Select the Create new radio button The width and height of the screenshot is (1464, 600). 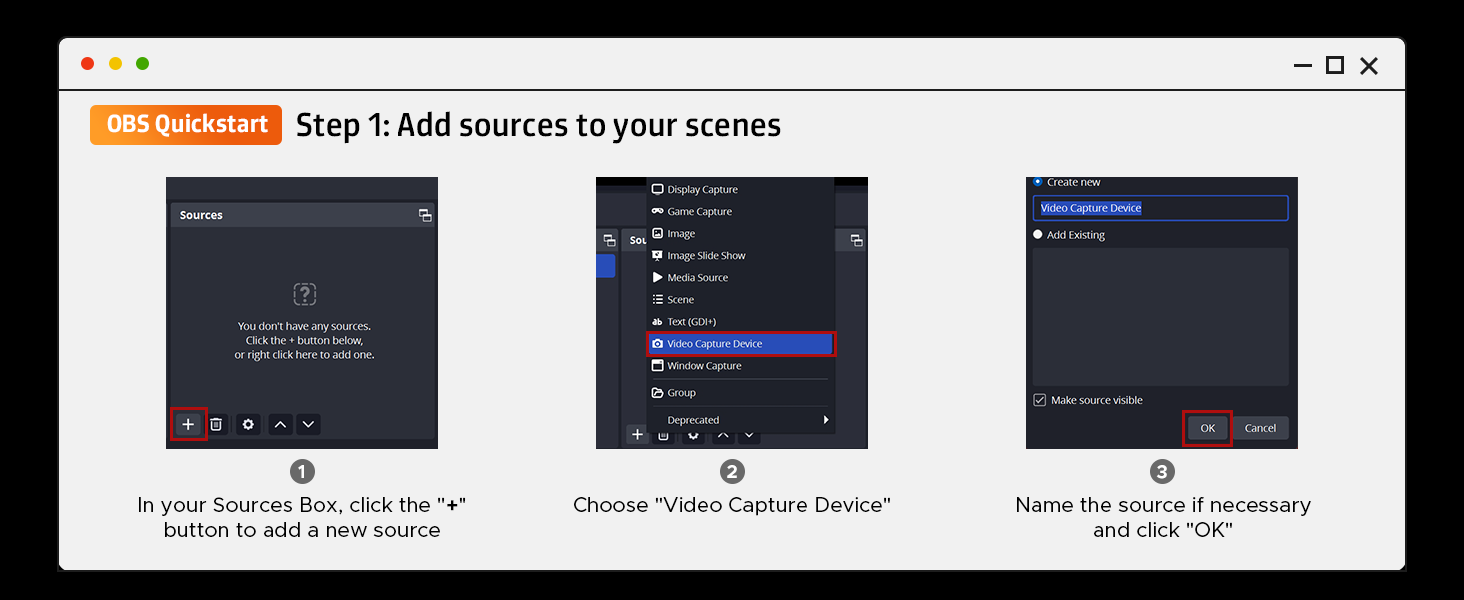click(1039, 181)
